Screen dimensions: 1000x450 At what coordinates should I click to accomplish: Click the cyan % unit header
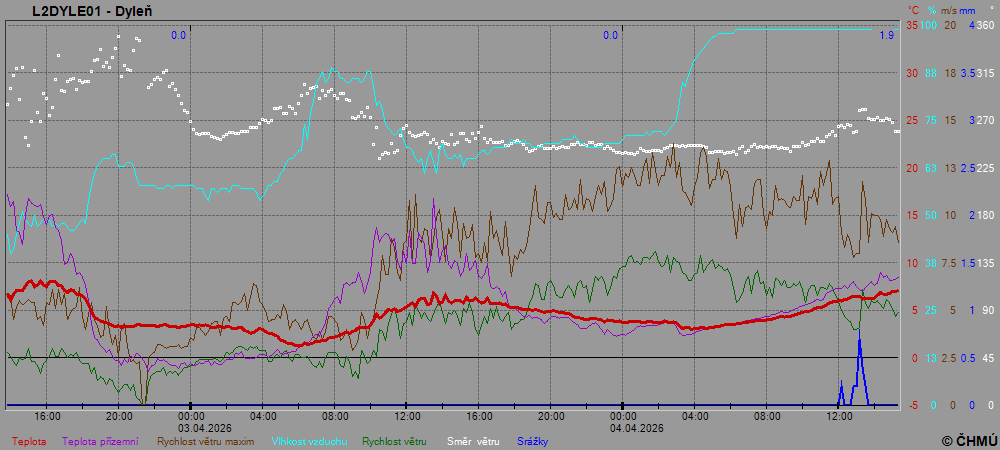[x=931, y=10]
